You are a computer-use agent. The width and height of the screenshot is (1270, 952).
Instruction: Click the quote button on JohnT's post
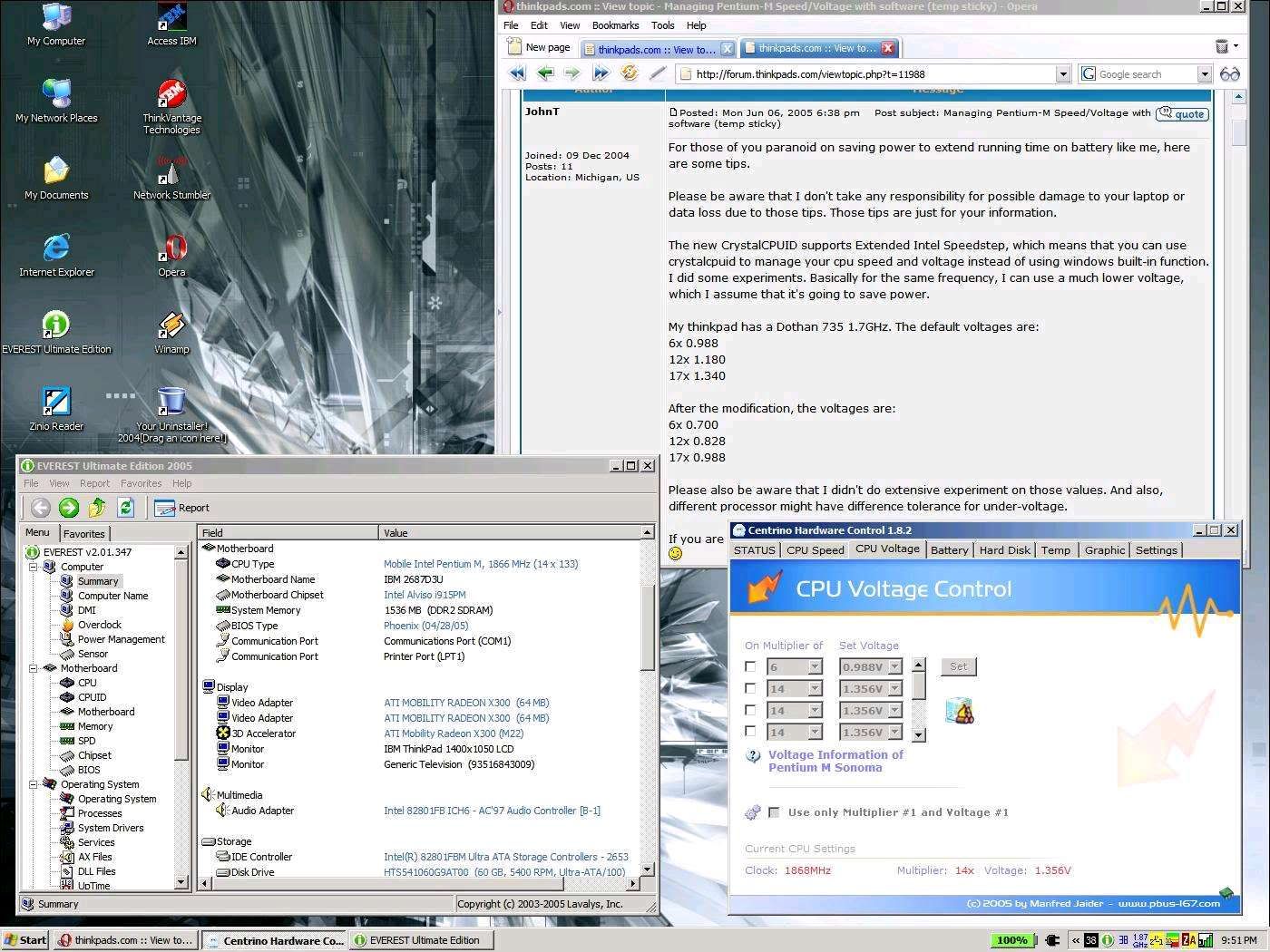[1182, 114]
